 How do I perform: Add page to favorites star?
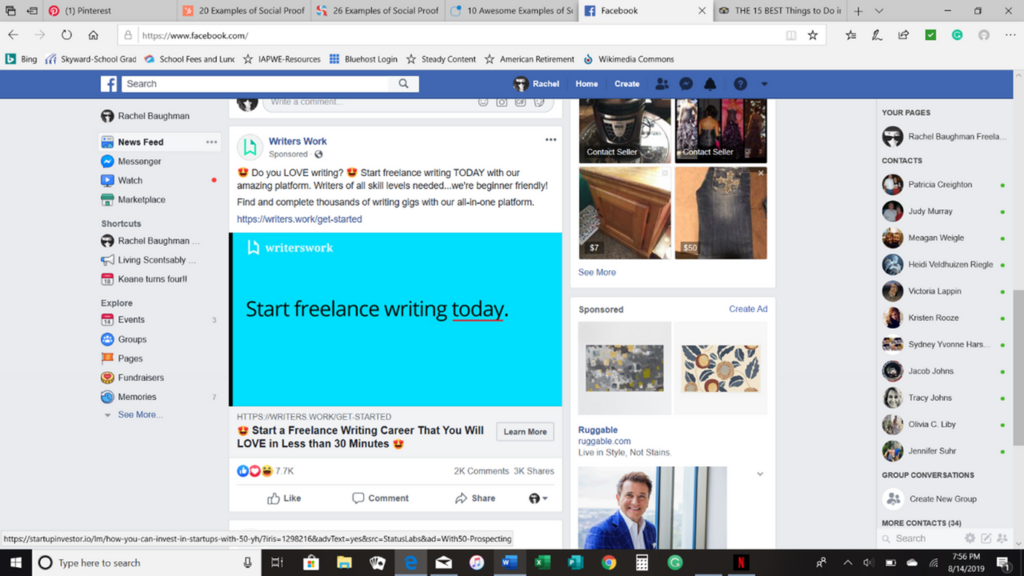(812, 35)
